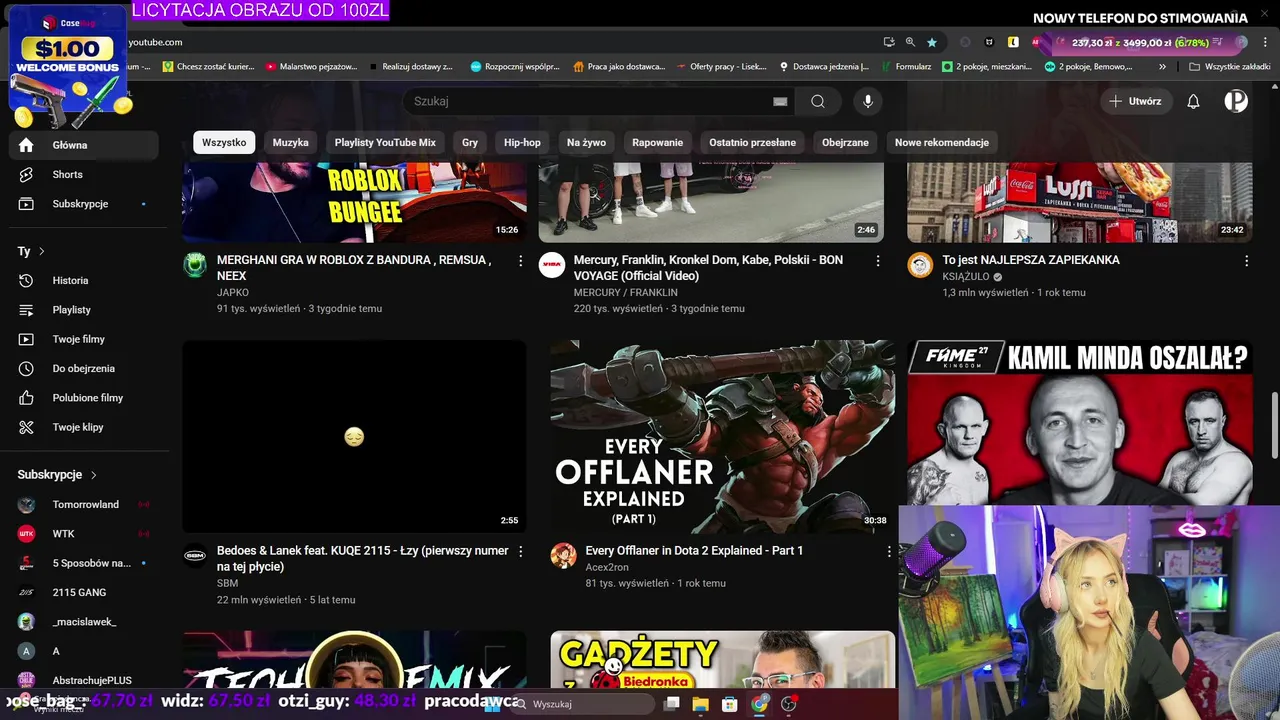1280x720 pixels.
Task: Open KSIĄŻULO channel avatar
Action: click(920, 265)
